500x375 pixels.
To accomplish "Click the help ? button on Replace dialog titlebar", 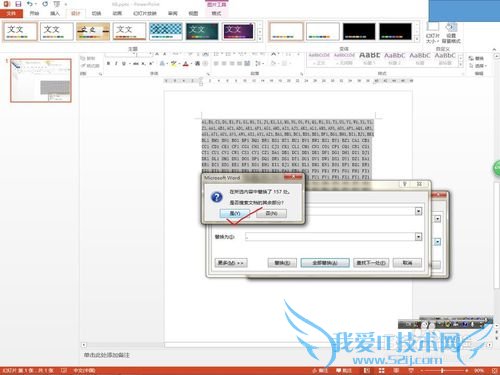I will click(405, 184).
